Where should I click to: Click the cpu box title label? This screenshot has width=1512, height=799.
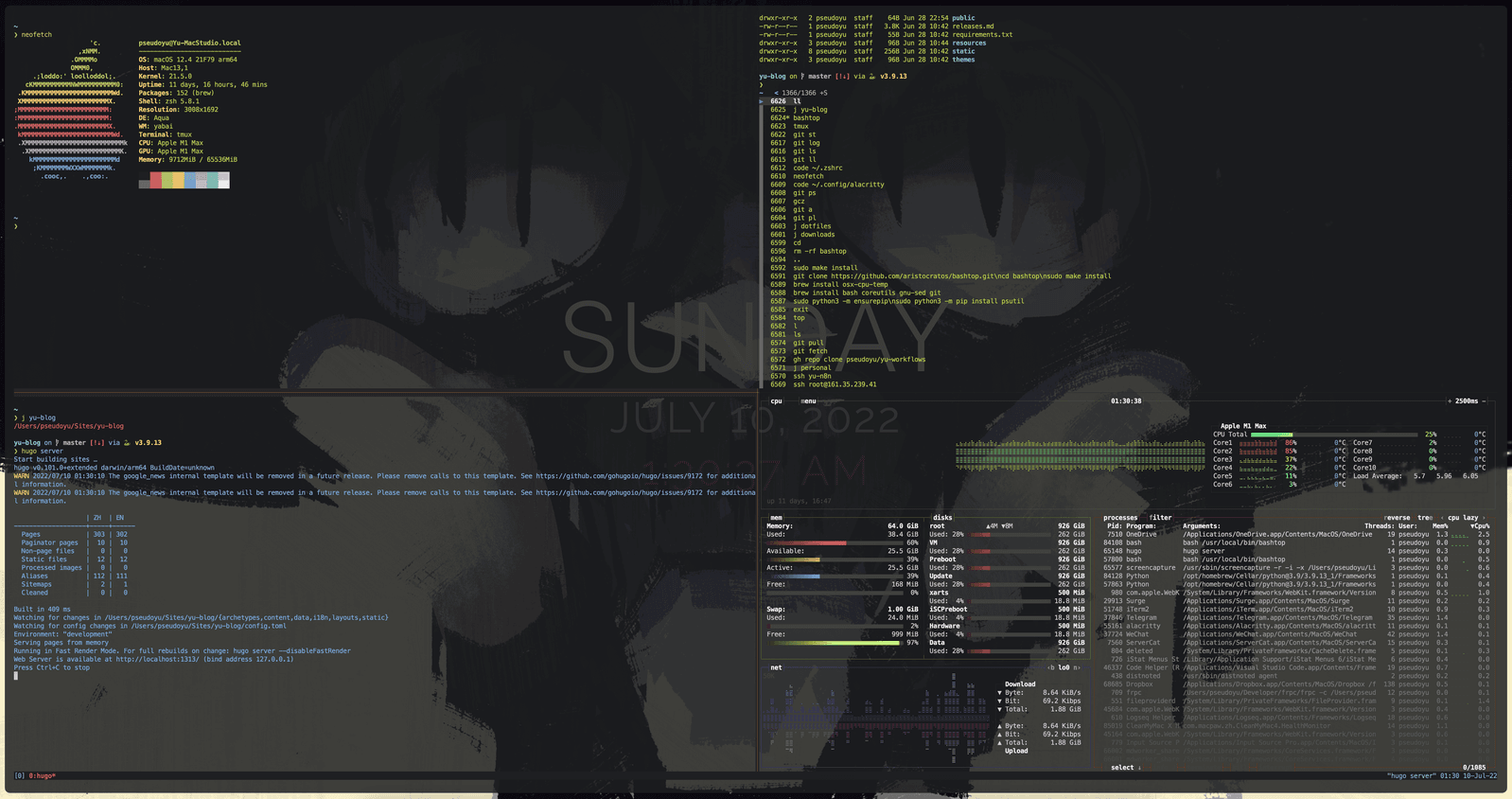pos(776,401)
